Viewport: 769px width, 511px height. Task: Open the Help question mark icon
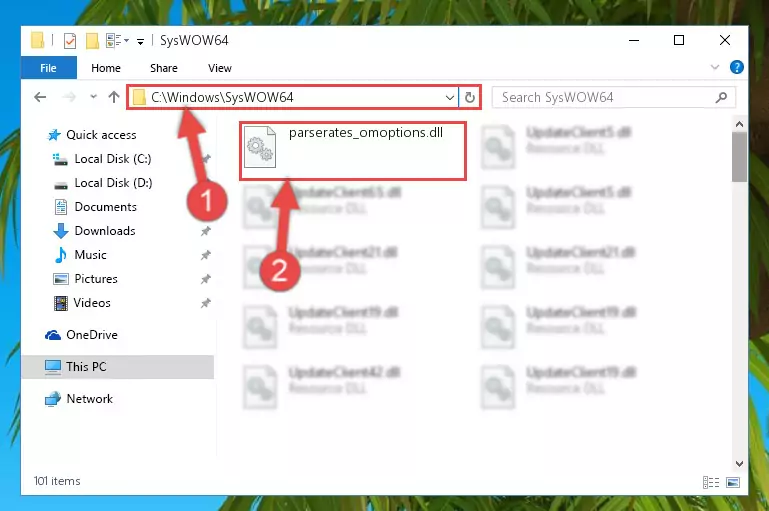pyautogui.click(x=737, y=67)
